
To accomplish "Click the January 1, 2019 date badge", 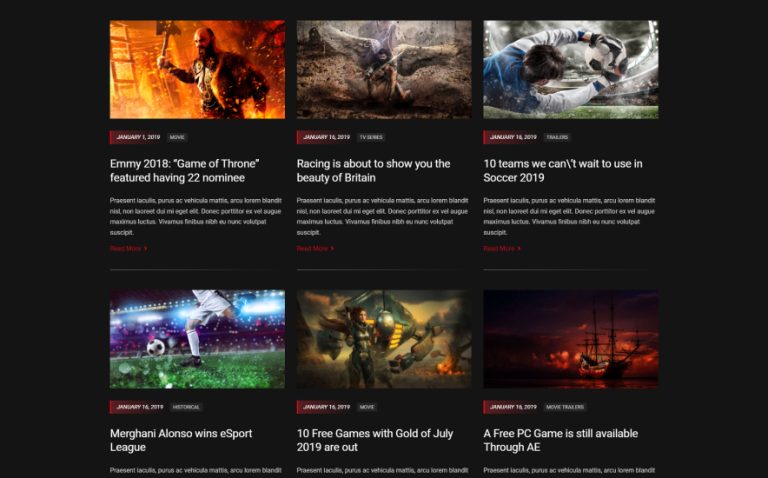I will tap(137, 137).
